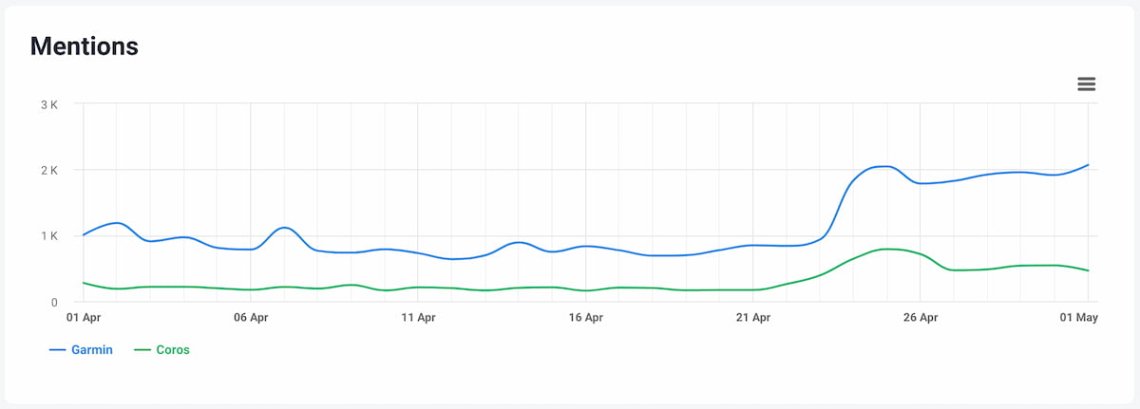1140x409 pixels.
Task: Click the 1 K y-axis label
Action: [x=49, y=236]
